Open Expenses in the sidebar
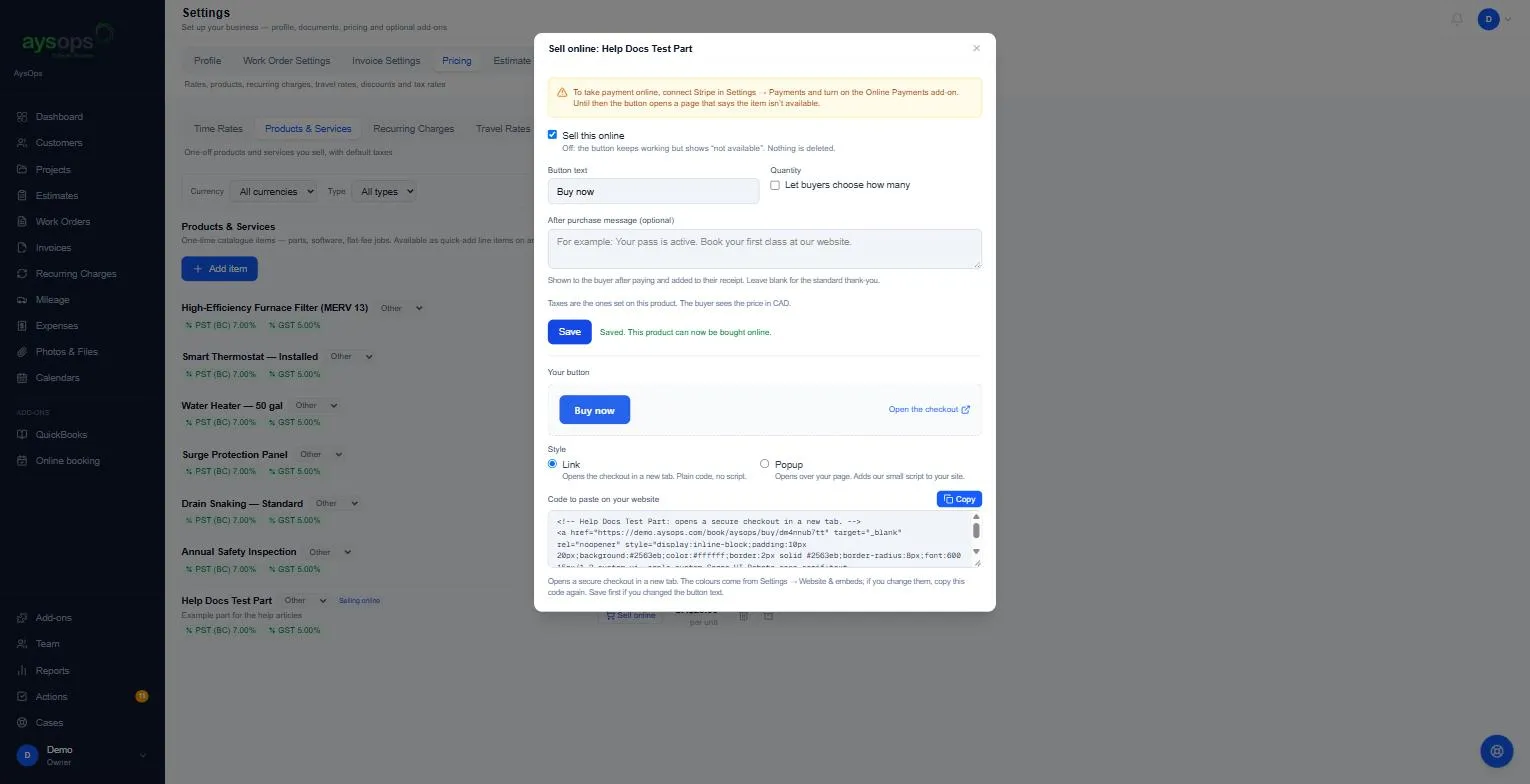The image size is (1530, 784). 56,325
